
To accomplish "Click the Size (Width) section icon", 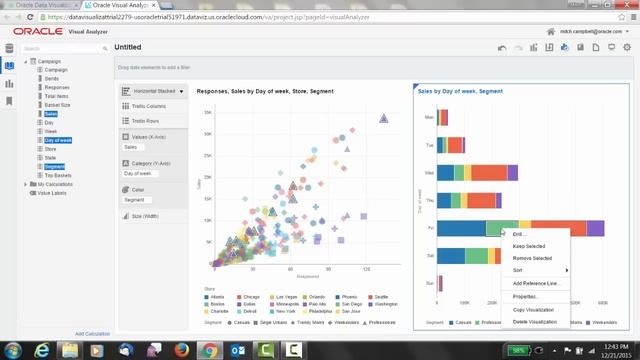I will click(126, 216).
